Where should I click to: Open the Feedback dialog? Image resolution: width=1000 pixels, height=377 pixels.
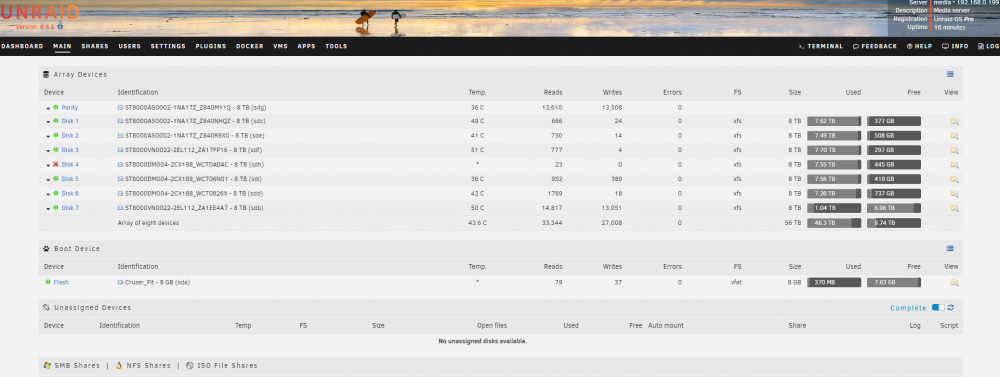point(874,47)
